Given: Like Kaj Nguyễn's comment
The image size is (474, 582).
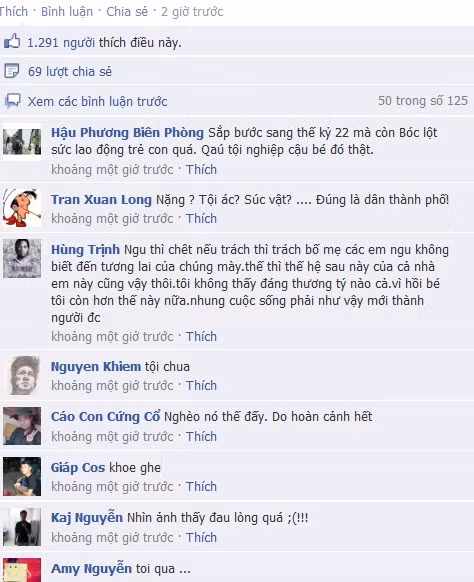Looking at the screenshot, I should [x=201, y=537].
